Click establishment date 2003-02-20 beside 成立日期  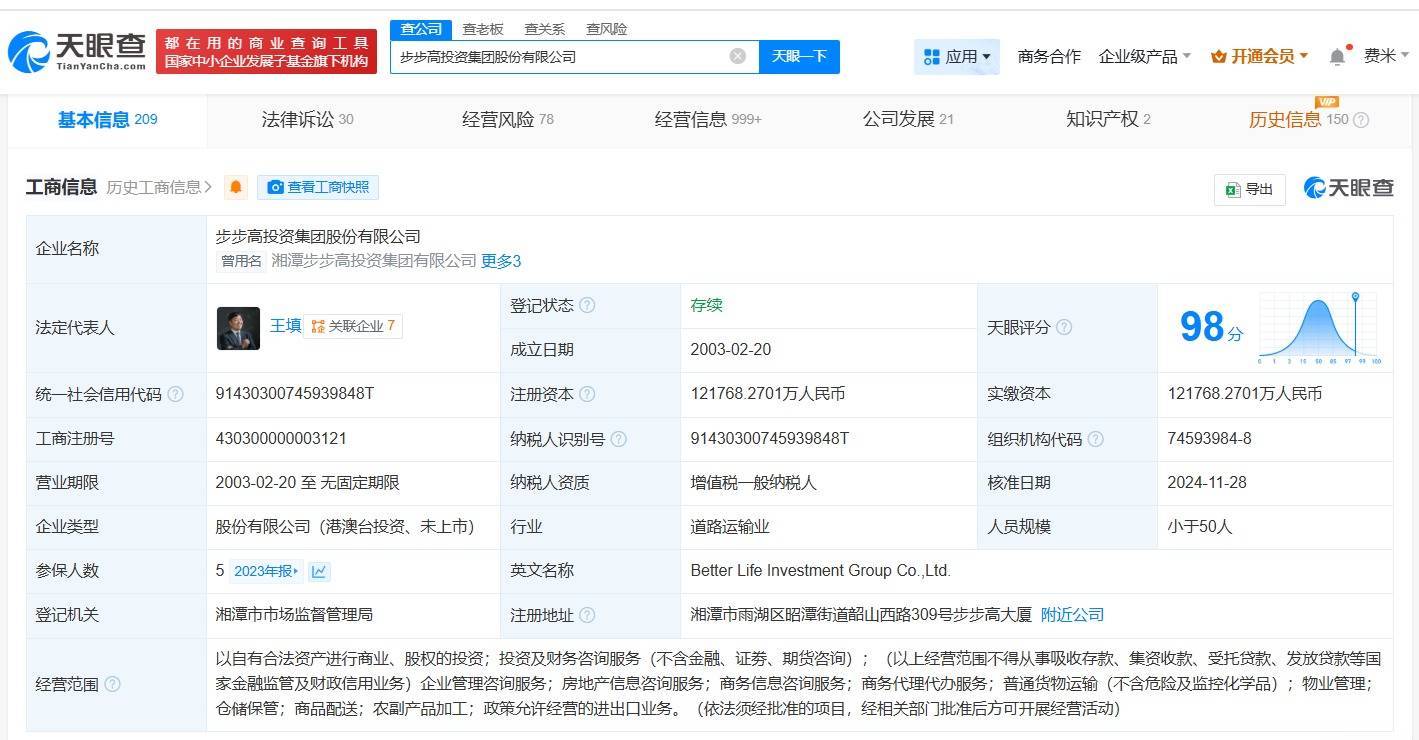tap(730, 350)
